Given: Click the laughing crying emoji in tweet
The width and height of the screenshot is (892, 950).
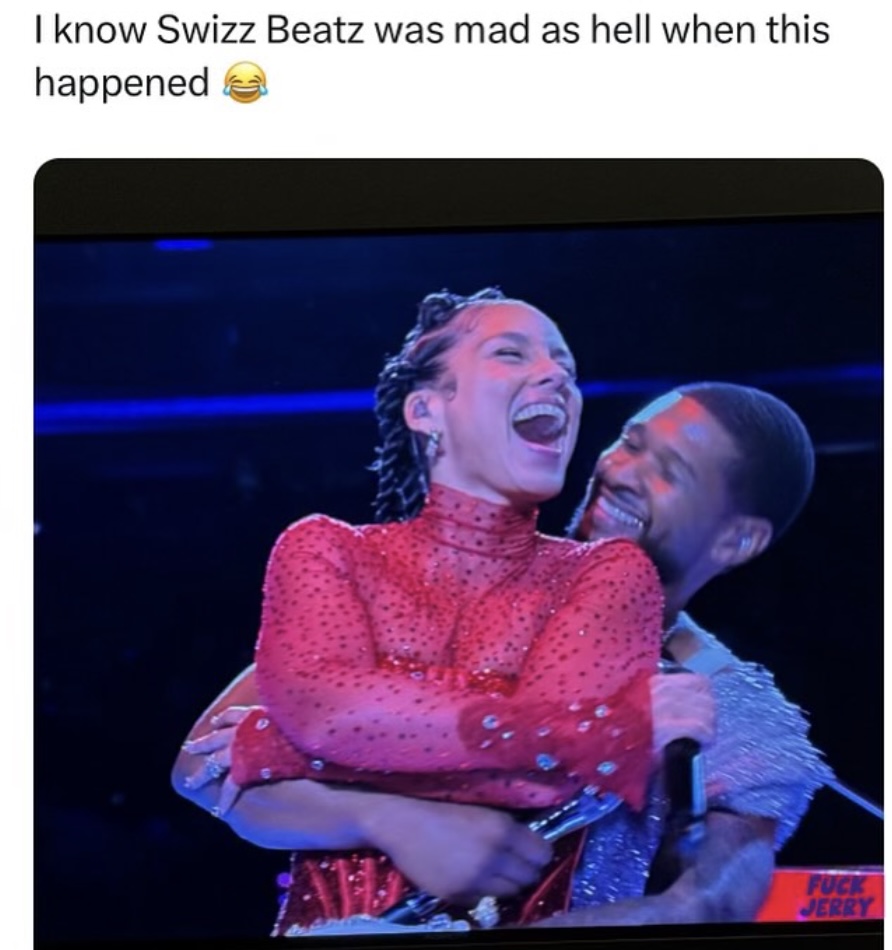Looking at the screenshot, I should coord(245,82).
